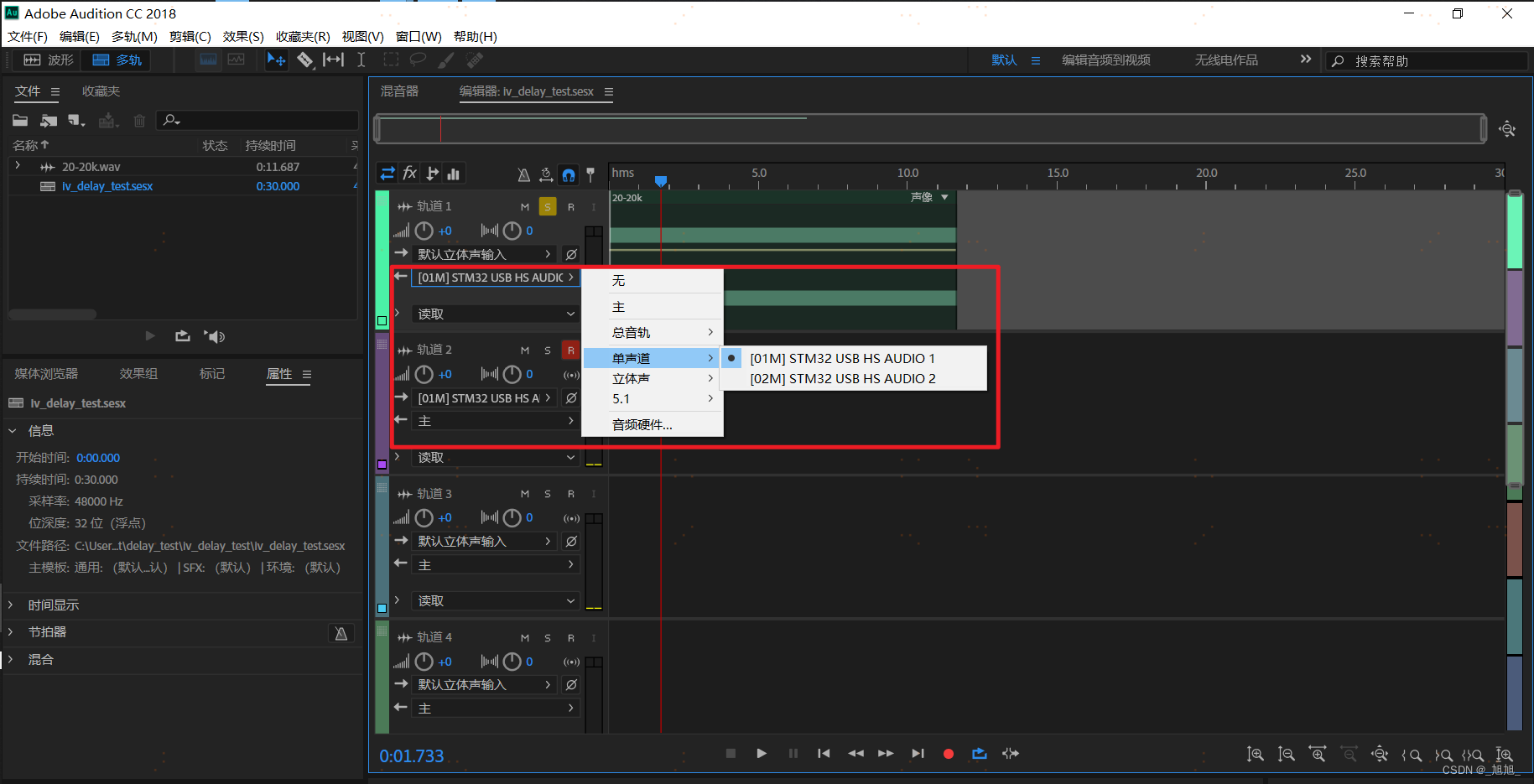Start playback with the Play button
This screenshot has width=1534, height=784.
click(762, 754)
